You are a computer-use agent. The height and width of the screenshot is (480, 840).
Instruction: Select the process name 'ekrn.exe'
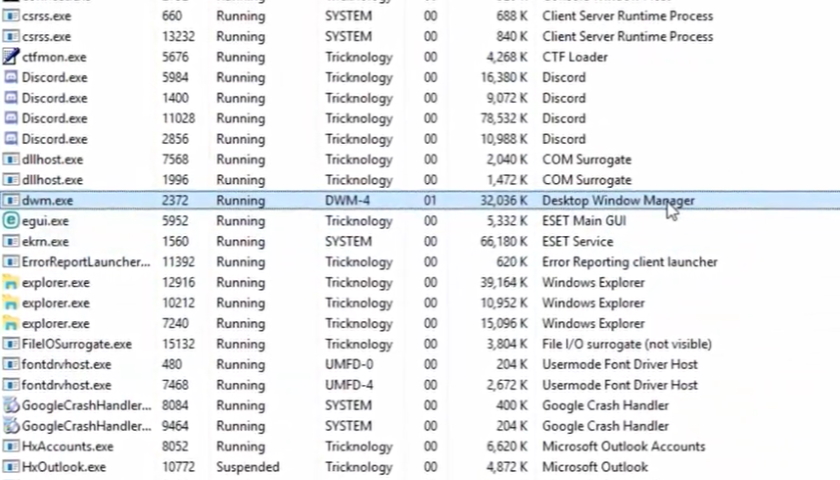[45, 242]
